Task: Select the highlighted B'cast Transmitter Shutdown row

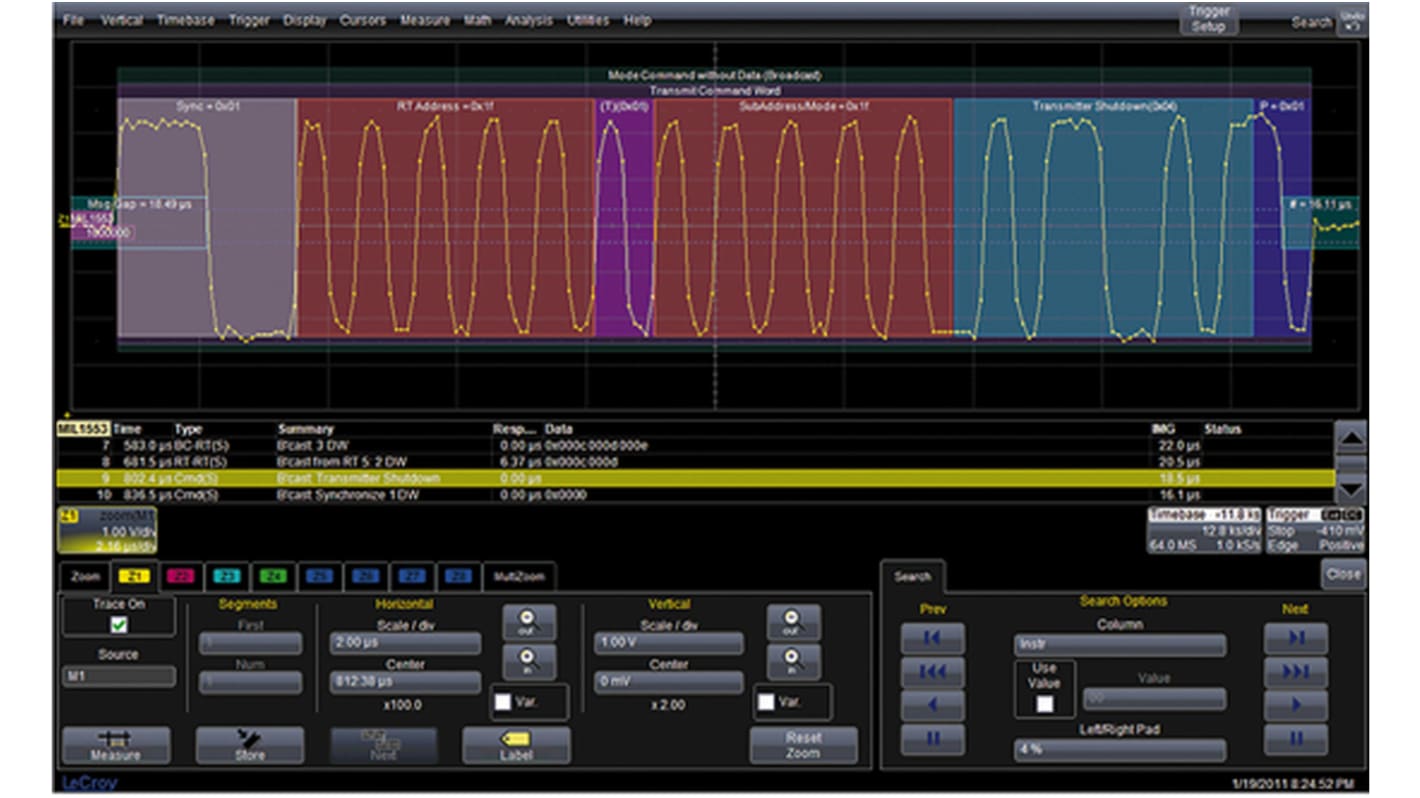Action: (x=696, y=478)
